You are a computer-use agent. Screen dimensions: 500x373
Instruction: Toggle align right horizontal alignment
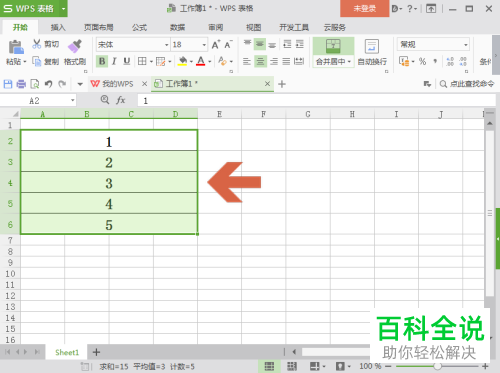point(274,61)
